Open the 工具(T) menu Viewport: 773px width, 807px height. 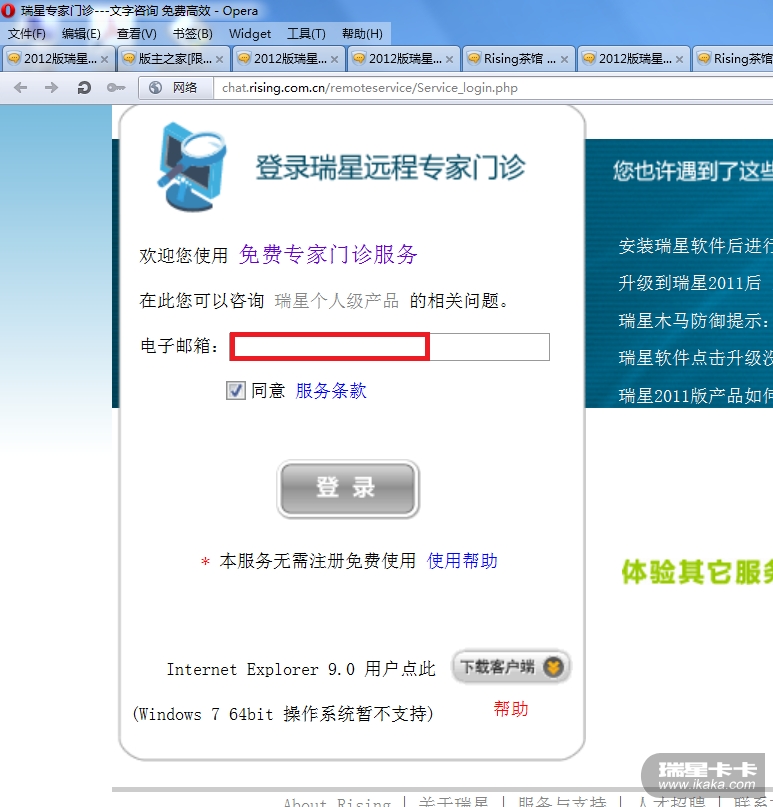306,34
